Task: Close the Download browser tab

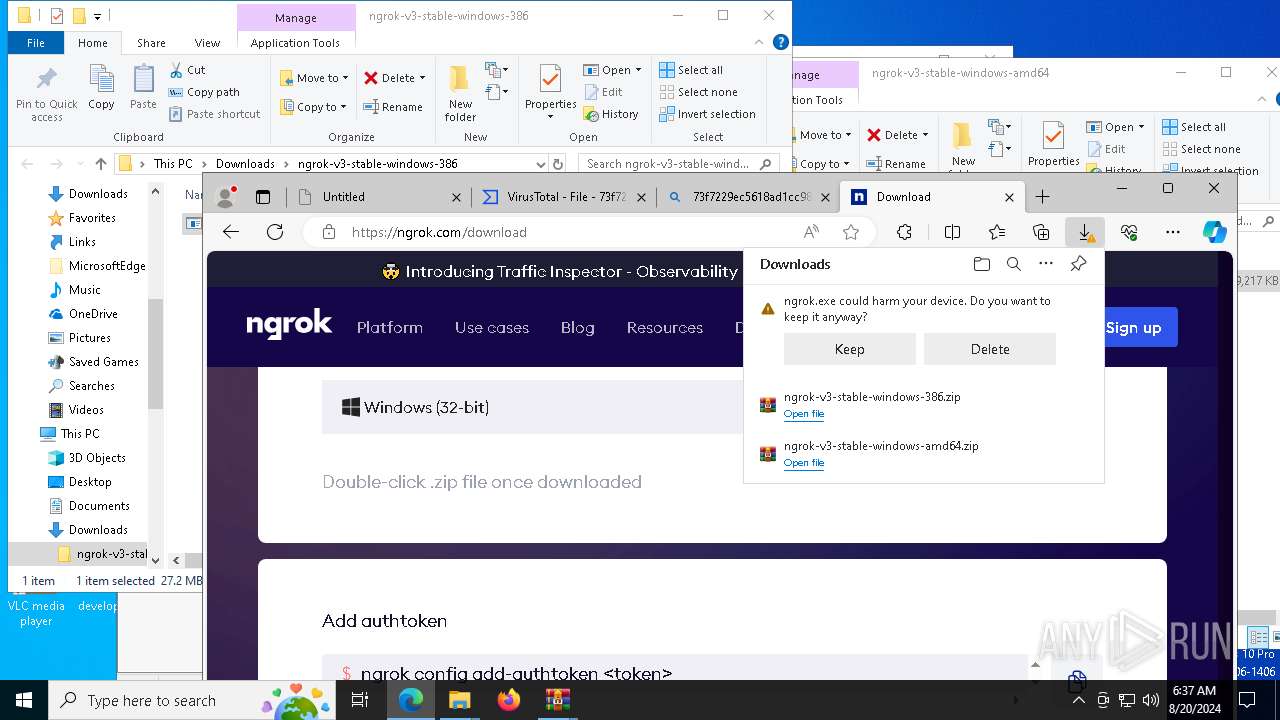Action: click(1009, 197)
